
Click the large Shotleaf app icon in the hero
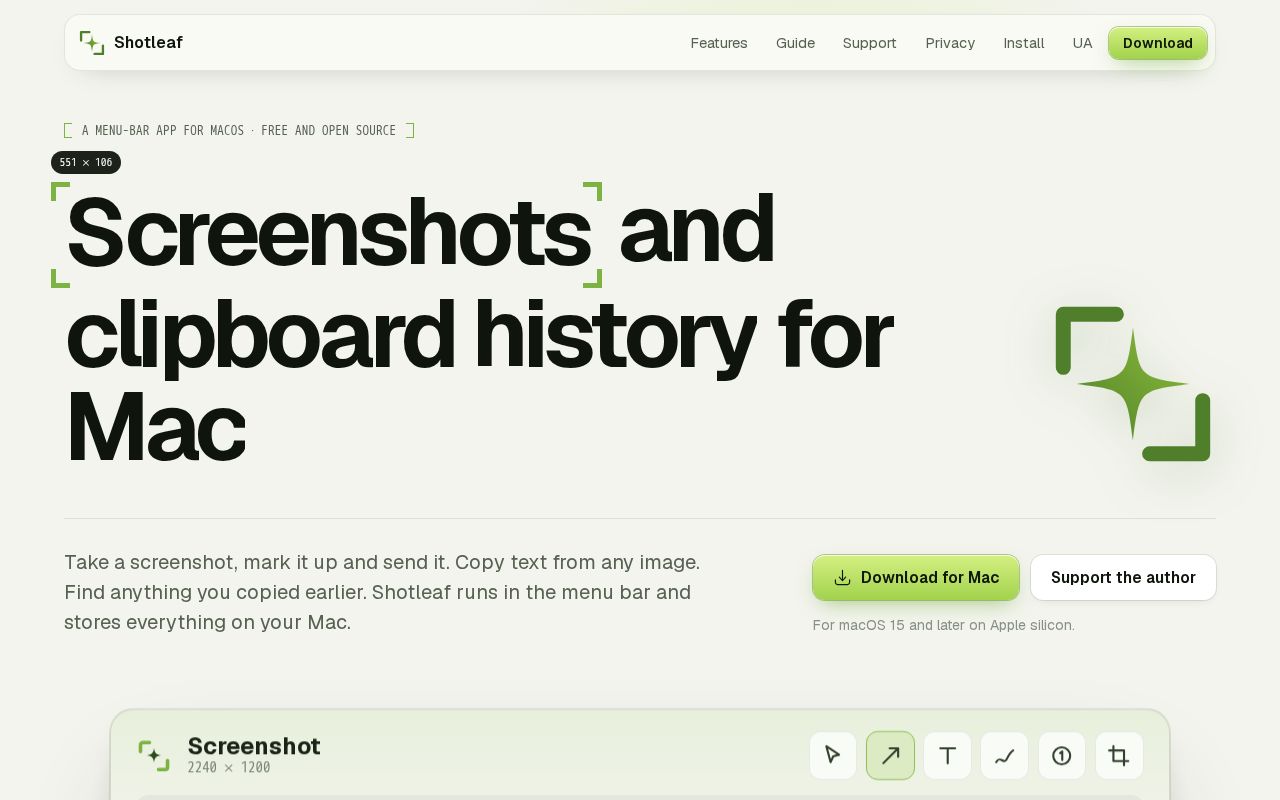pyautogui.click(x=1133, y=384)
